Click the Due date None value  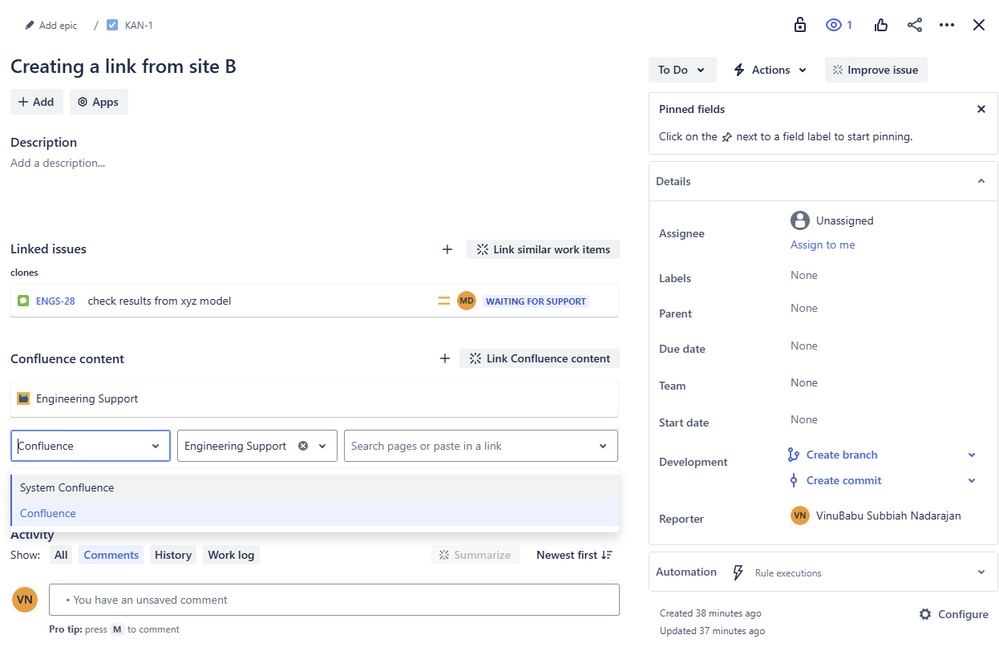(803, 346)
